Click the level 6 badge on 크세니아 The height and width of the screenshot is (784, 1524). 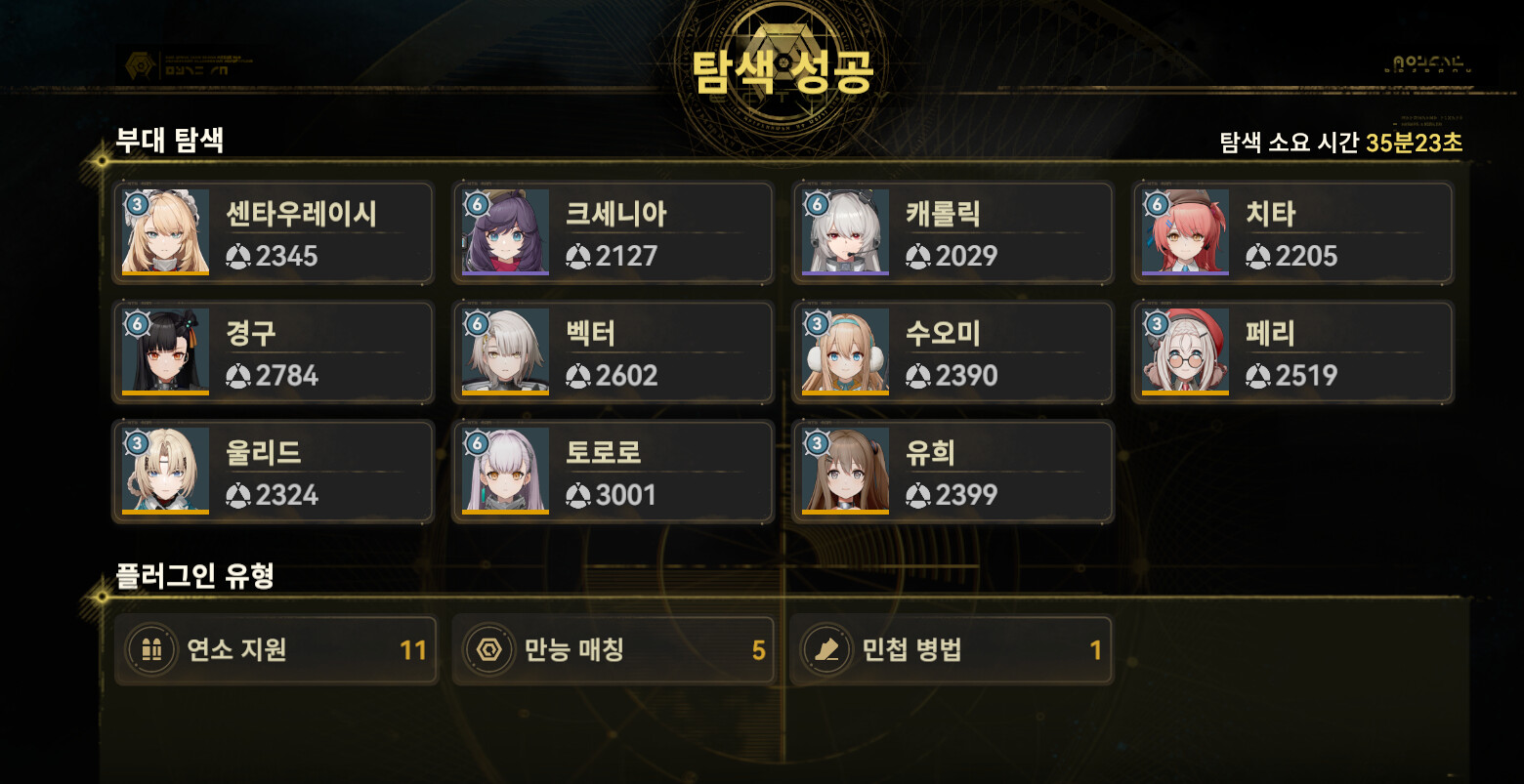coord(477,204)
